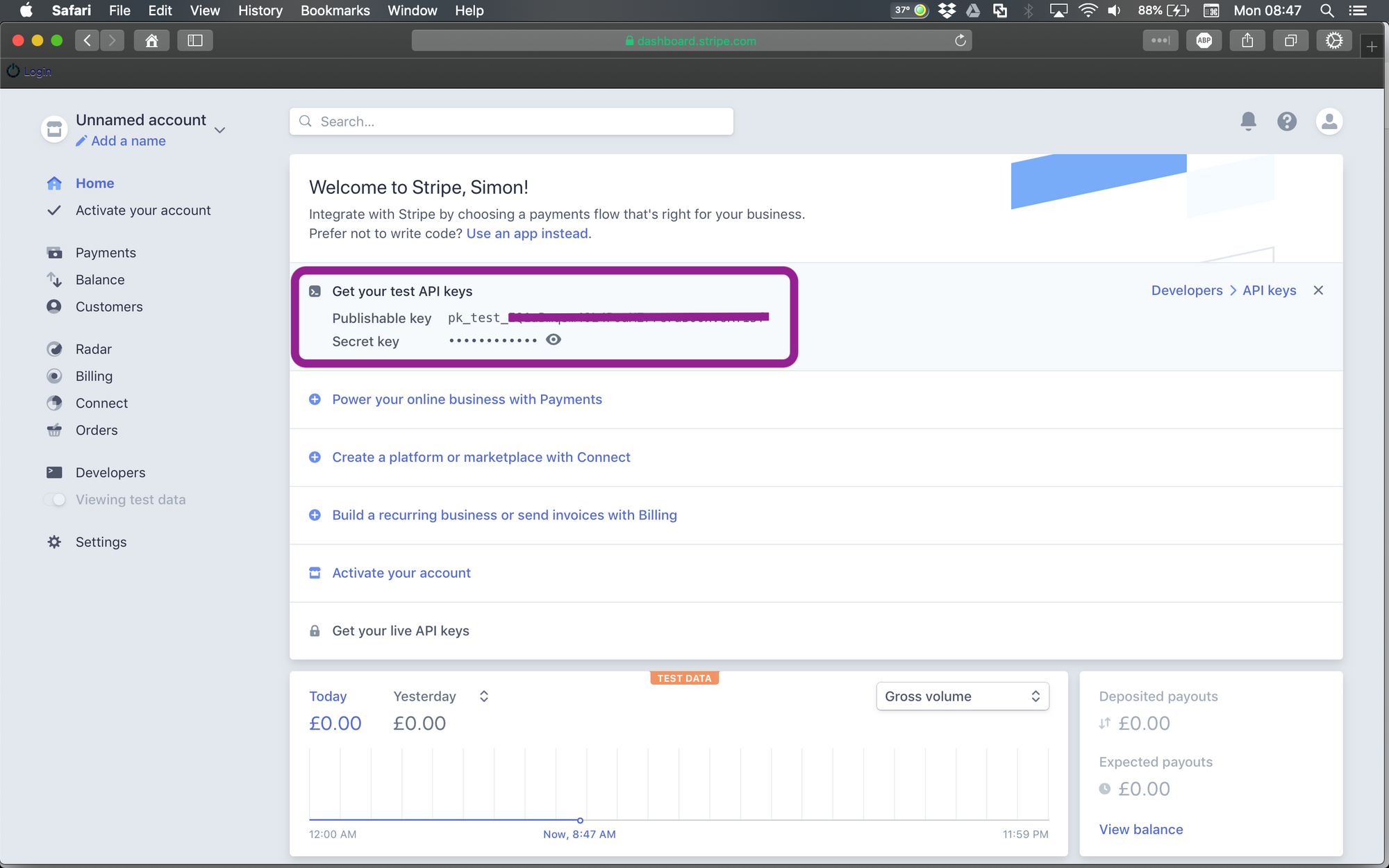The image size is (1389, 868).
Task: Open the Connect sidebar icon
Action: click(x=54, y=403)
